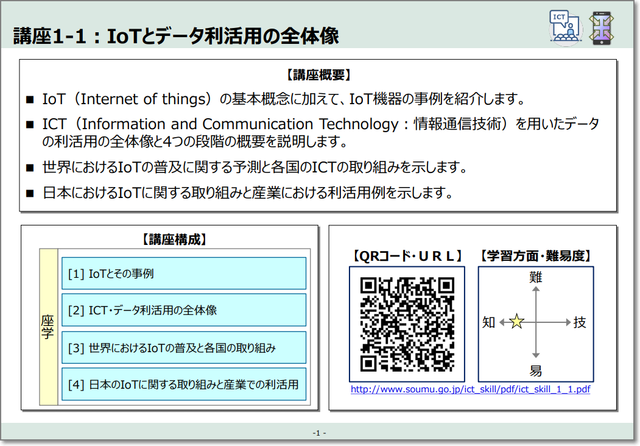This screenshot has height=446, width=640.
Task: Select section [4] 日本のIoTに関する取り組み
Action: coord(184,384)
